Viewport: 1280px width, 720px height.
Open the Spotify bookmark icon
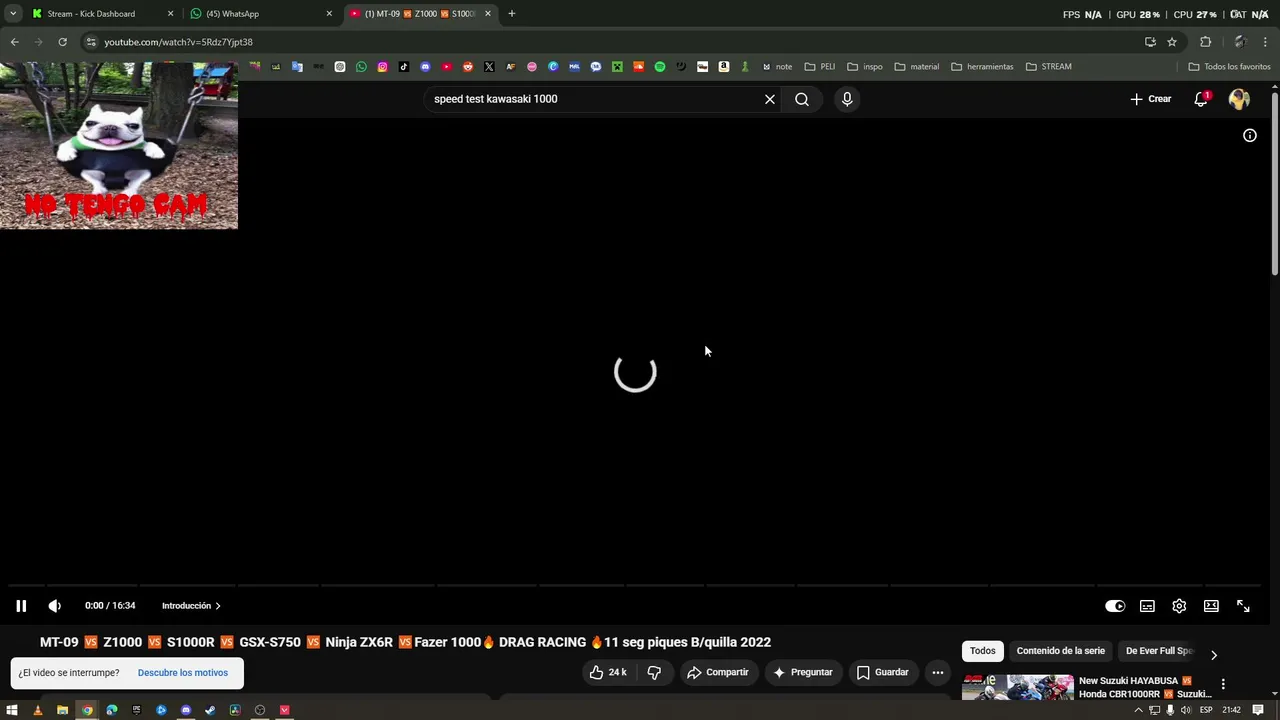(x=660, y=67)
